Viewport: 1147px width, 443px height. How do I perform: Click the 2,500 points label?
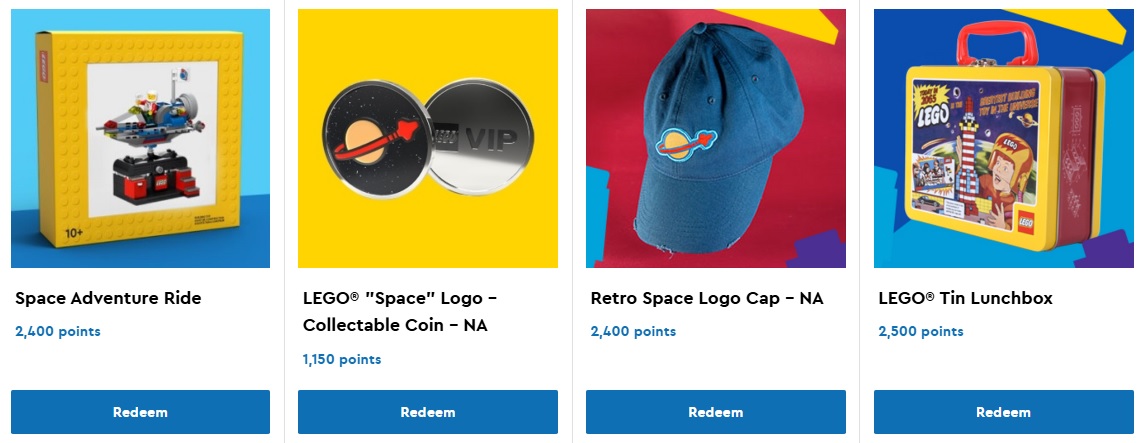tap(921, 331)
